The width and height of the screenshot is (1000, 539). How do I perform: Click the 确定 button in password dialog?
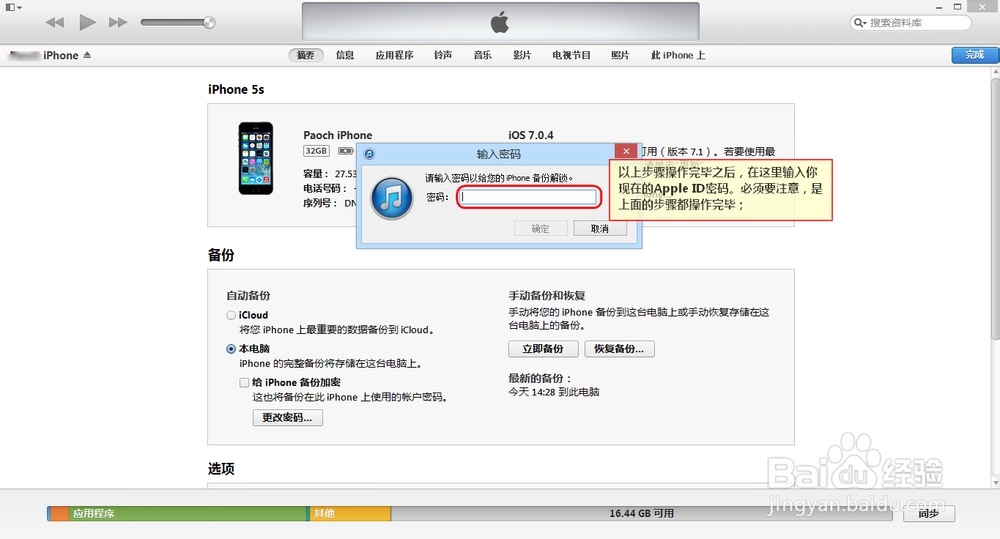pyautogui.click(x=541, y=228)
